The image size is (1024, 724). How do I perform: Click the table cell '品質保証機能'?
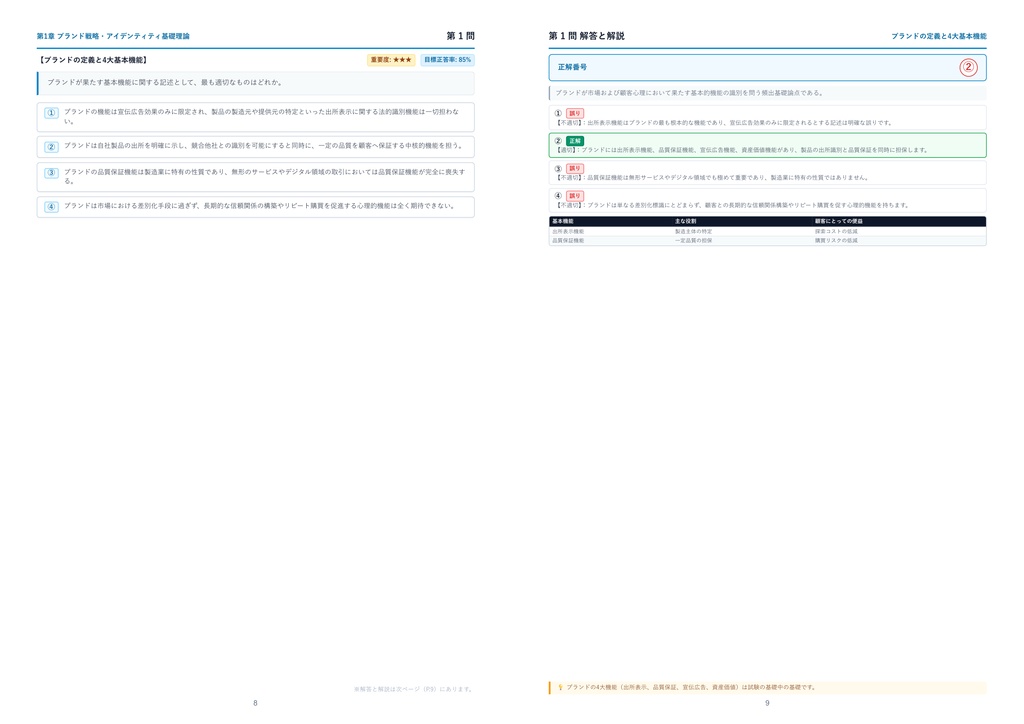tap(568, 240)
